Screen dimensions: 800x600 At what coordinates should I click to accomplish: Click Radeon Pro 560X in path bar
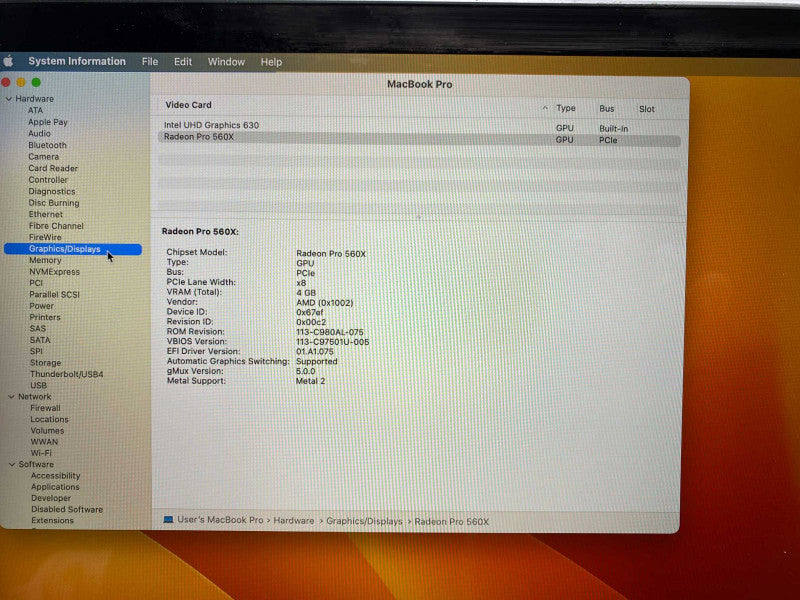click(x=452, y=521)
